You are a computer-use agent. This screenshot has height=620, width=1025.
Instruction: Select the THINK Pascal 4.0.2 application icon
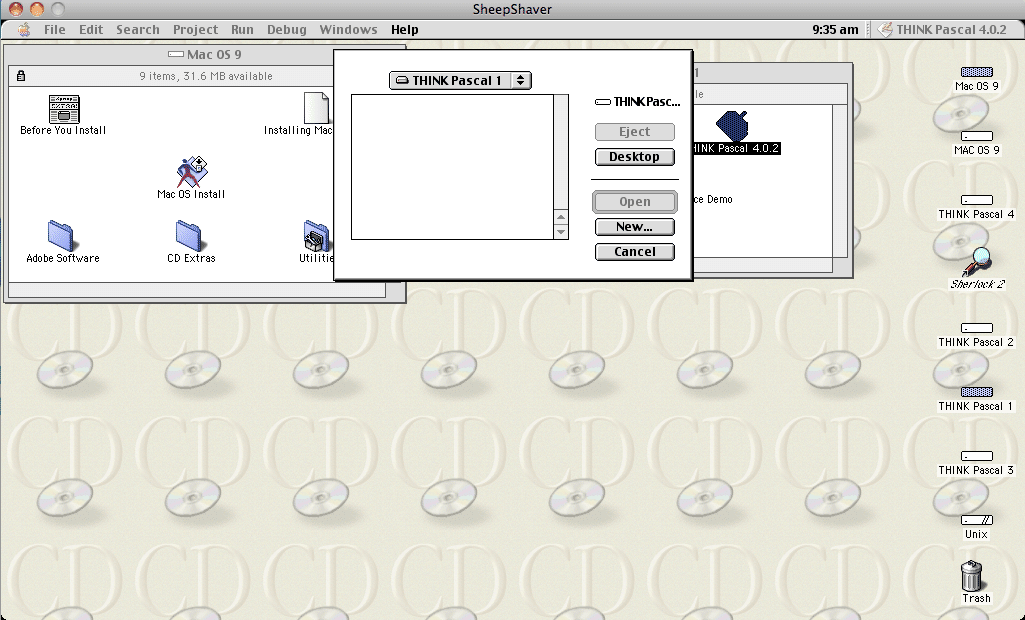click(x=732, y=126)
